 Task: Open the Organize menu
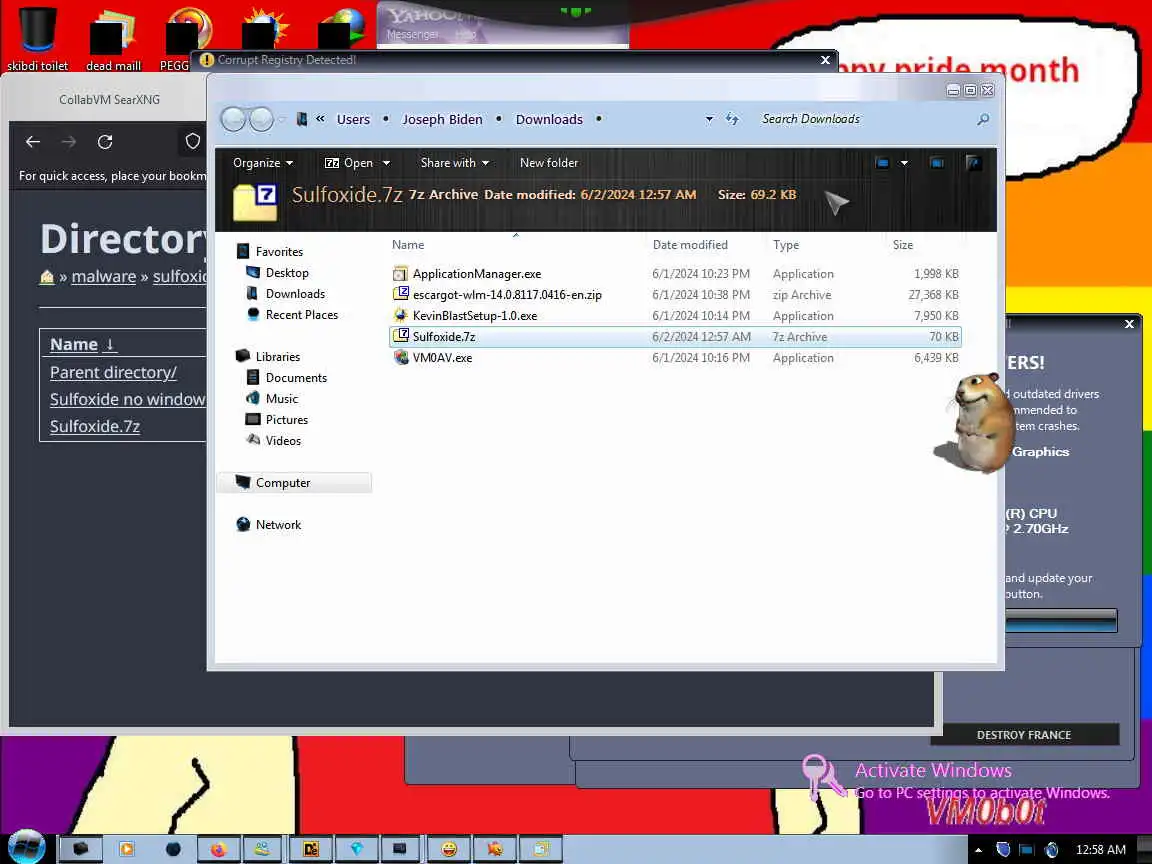tap(262, 163)
